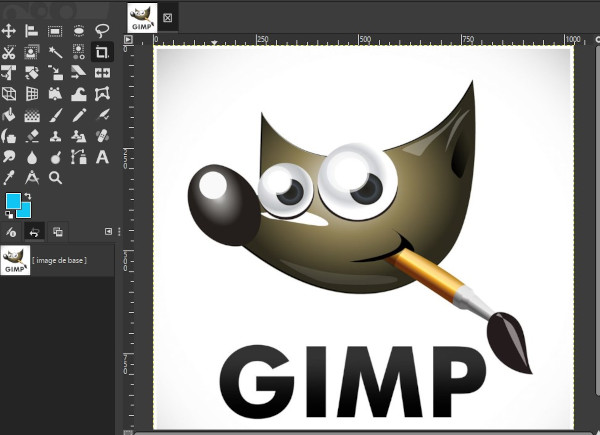Switch to the Images dock tab
Screen dimensions: 600x435
click(58, 231)
